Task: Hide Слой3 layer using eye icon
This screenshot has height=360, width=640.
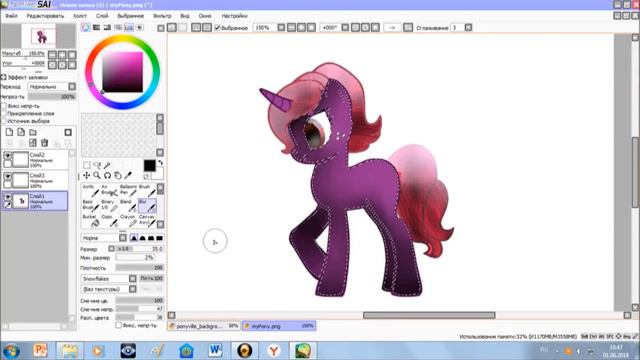Action: 7,176
